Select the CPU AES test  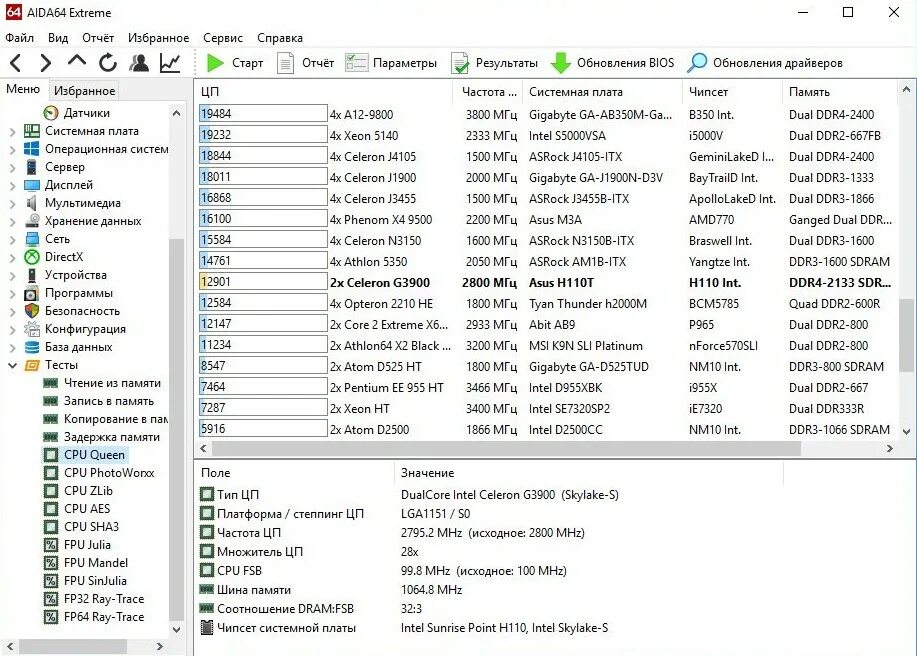coord(77,509)
